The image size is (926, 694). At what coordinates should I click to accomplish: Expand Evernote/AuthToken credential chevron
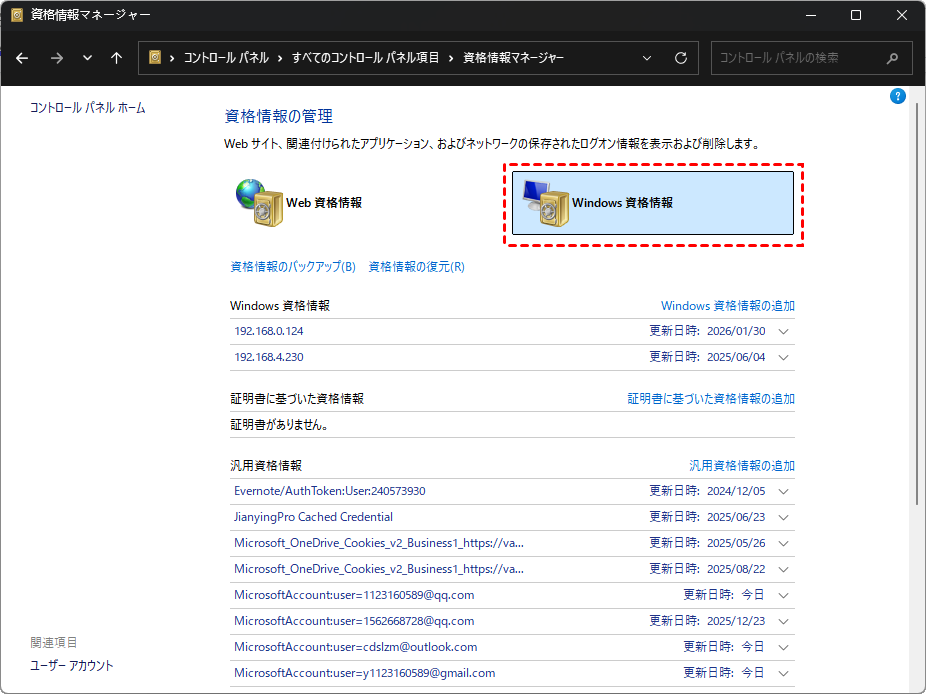coord(783,491)
